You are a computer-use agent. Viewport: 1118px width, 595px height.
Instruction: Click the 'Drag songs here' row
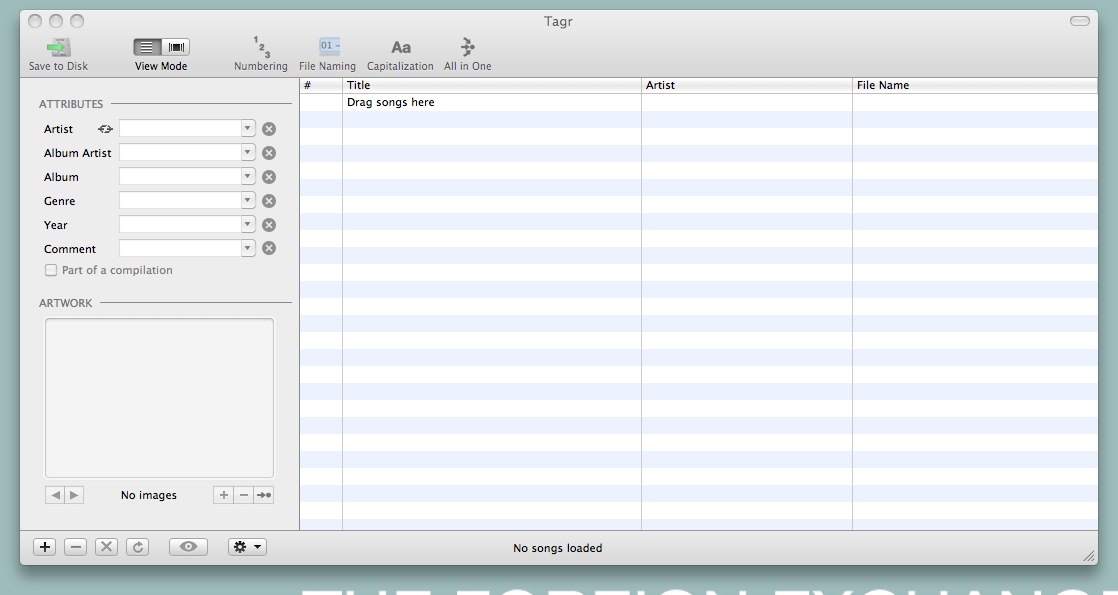[699, 103]
